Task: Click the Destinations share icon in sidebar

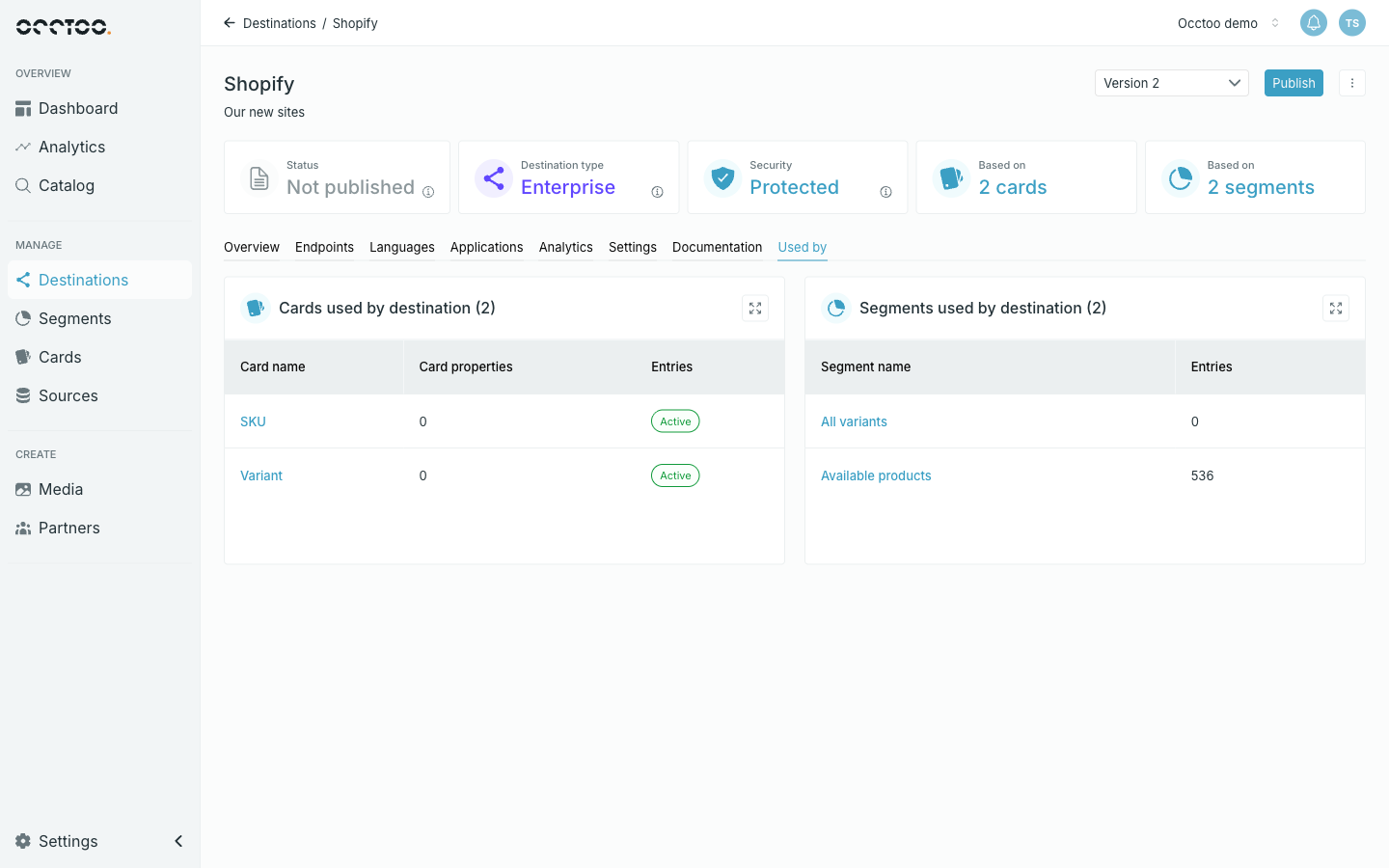Action: point(23,281)
